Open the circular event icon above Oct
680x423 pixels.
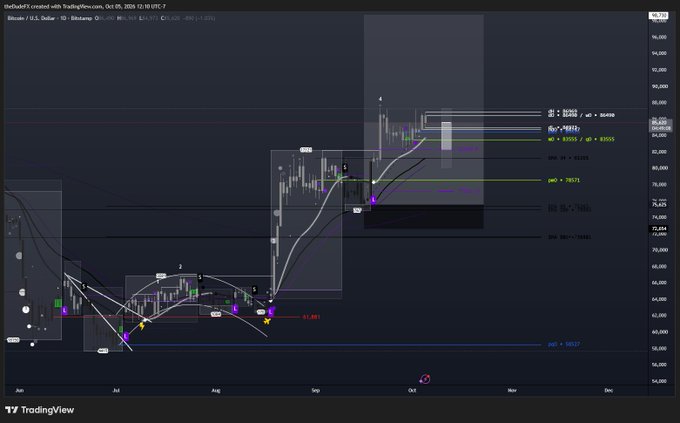tap(425, 379)
